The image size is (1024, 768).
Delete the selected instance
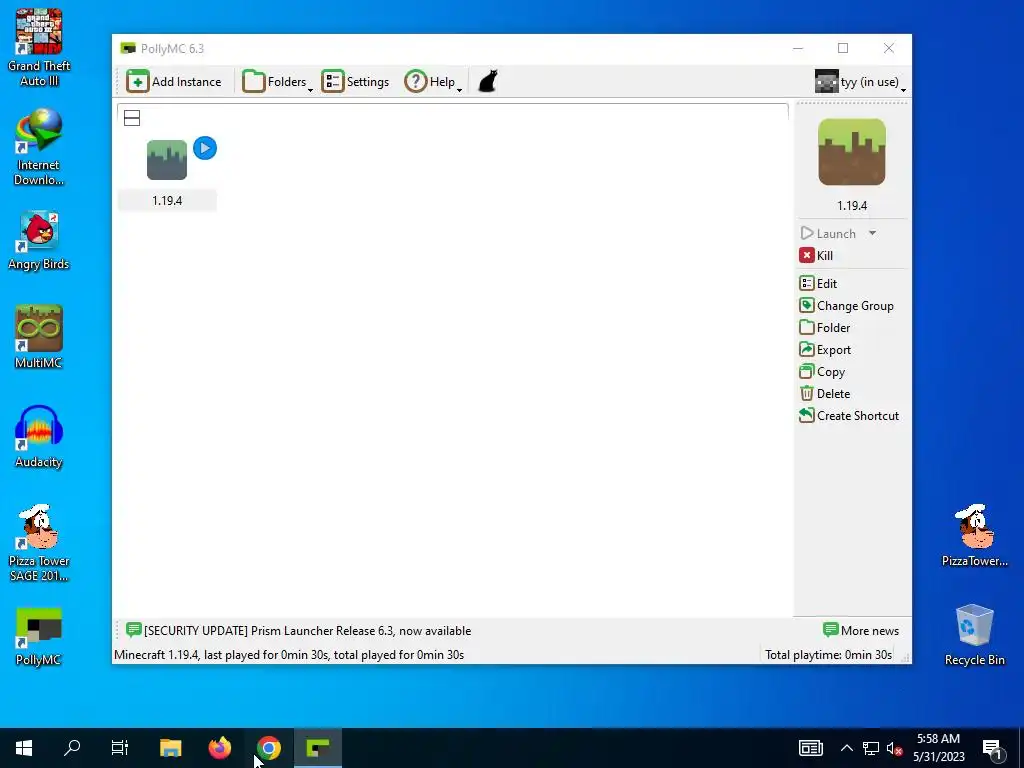coord(825,394)
